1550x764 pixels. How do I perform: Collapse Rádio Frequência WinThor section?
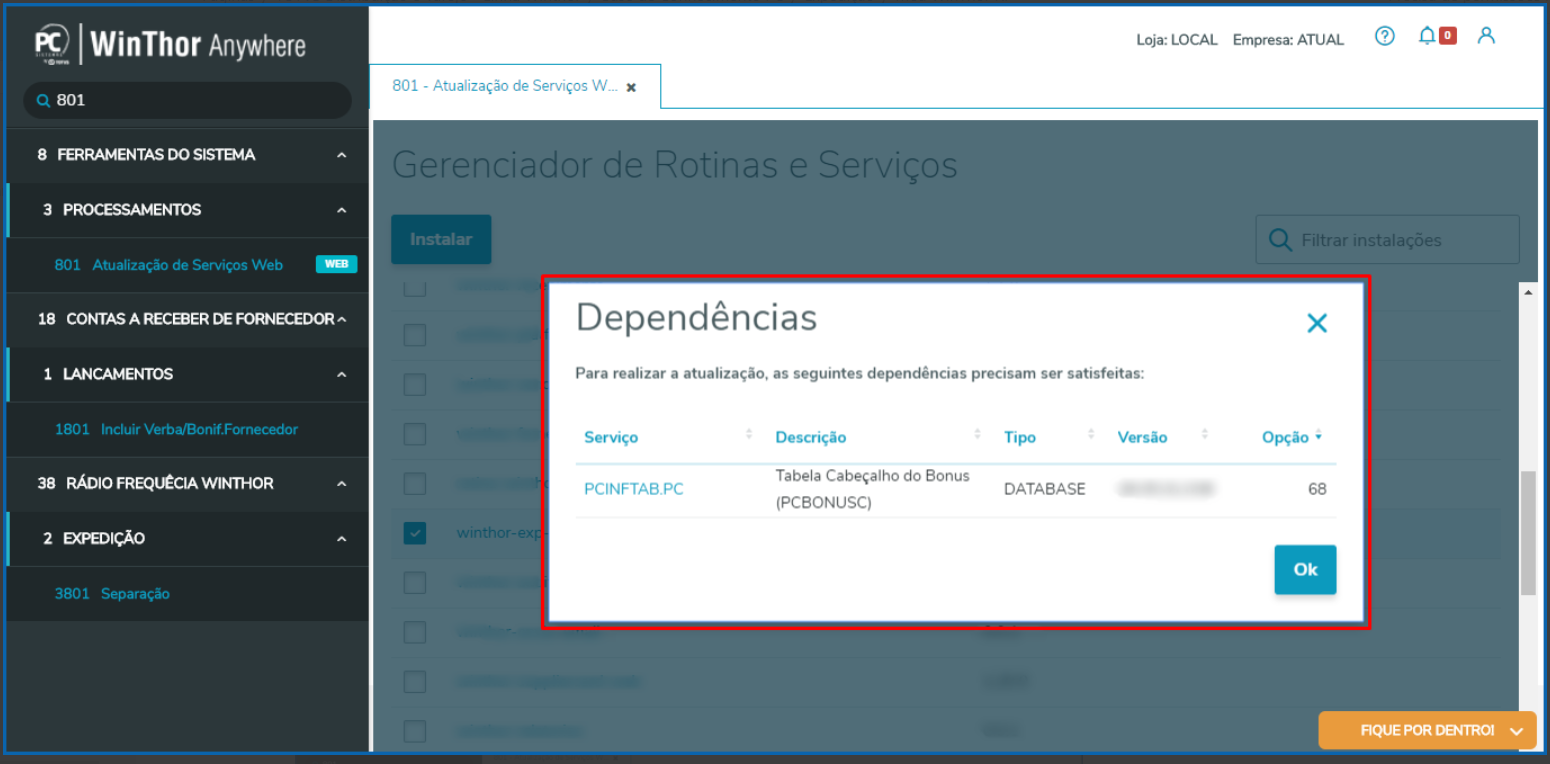(342, 483)
